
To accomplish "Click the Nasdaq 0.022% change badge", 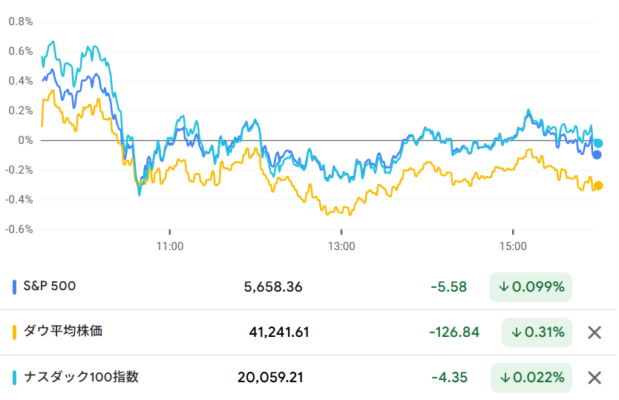I will (531, 378).
